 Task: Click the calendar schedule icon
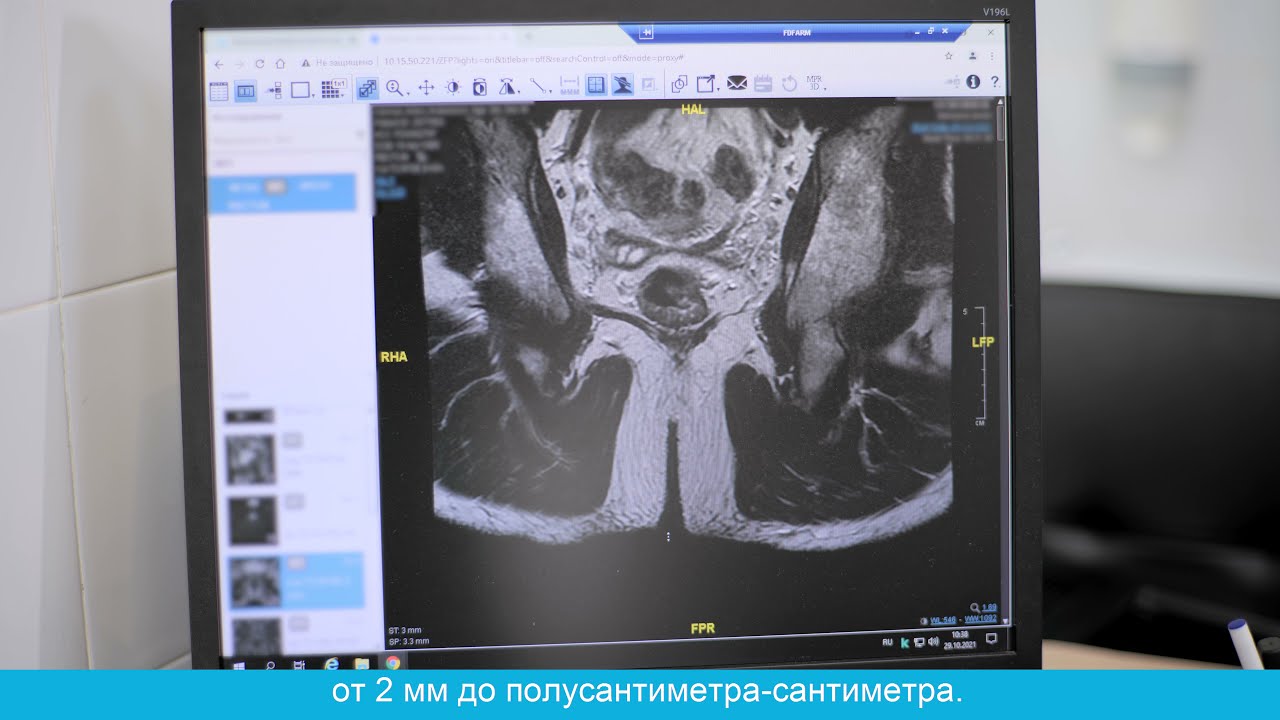tap(763, 83)
